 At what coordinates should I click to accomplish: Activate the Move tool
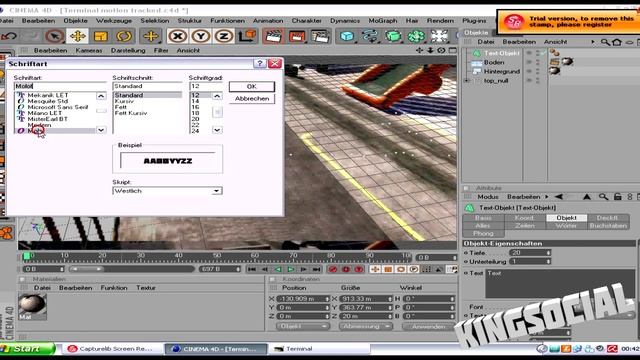coord(77,36)
